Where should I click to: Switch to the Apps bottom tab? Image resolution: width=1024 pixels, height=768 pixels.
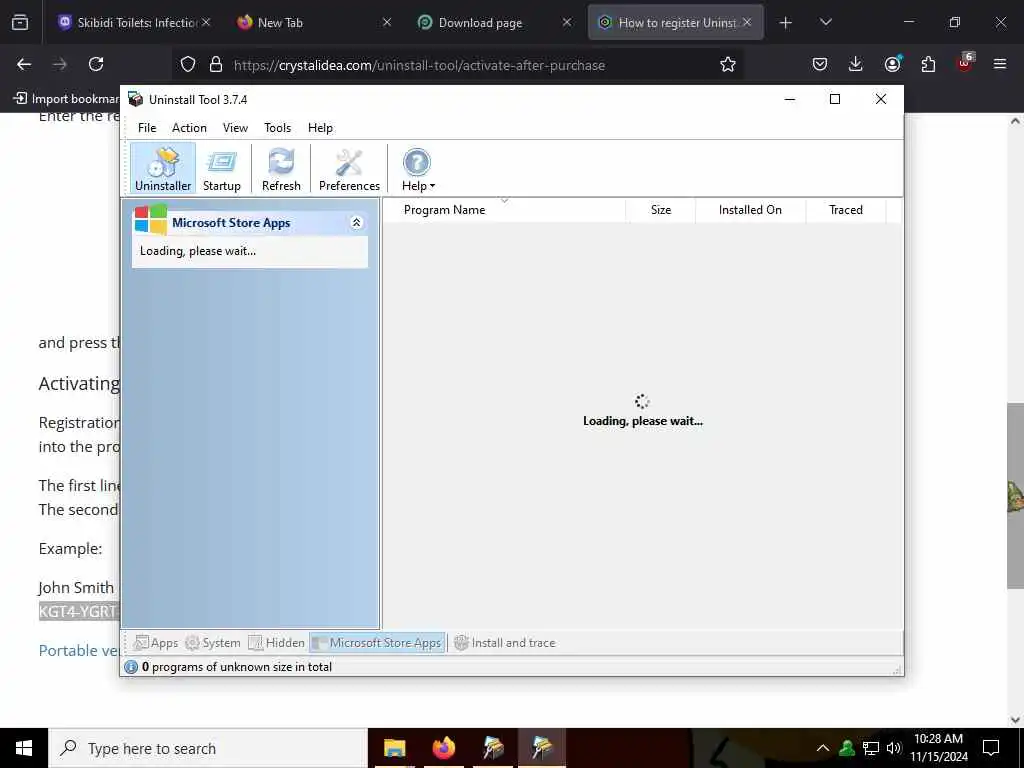[155, 643]
